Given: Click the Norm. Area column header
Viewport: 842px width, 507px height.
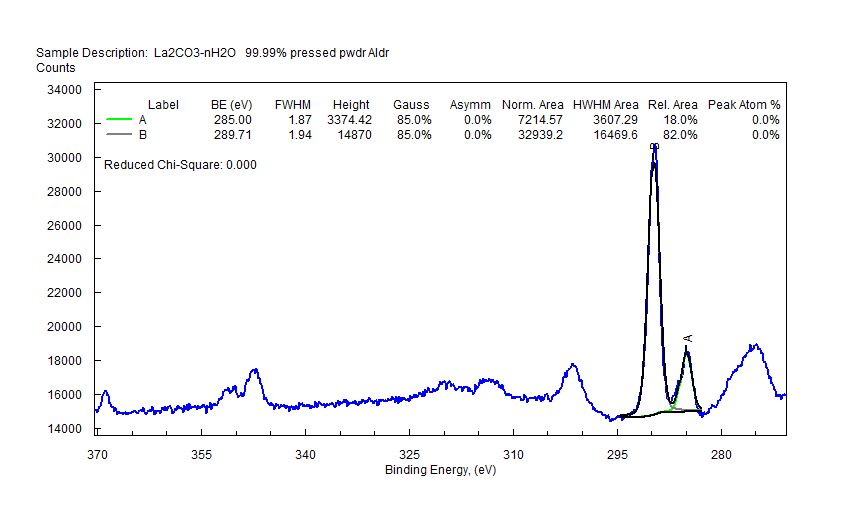Looking at the screenshot, I should pos(533,105).
